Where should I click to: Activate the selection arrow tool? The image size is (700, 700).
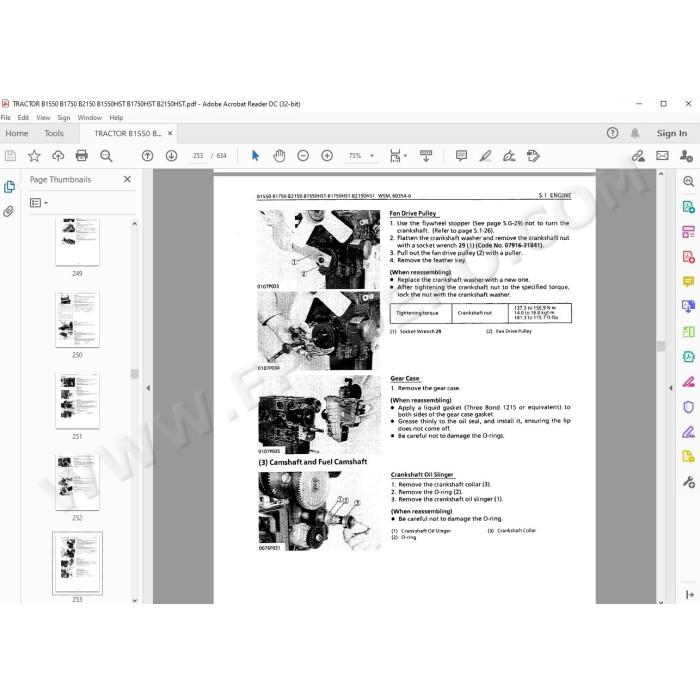[255, 156]
